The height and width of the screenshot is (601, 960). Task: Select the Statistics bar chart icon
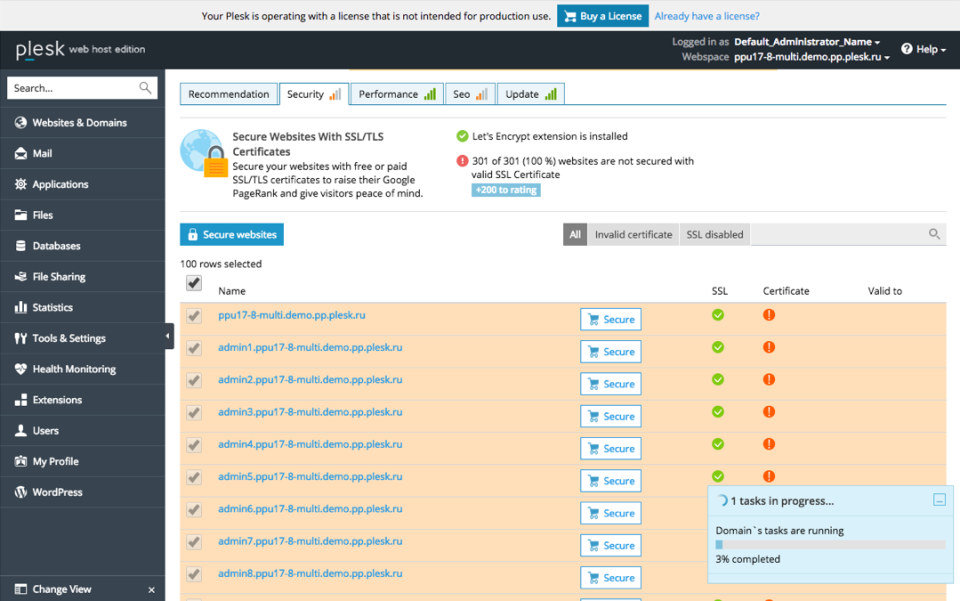(x=21, y=307)
